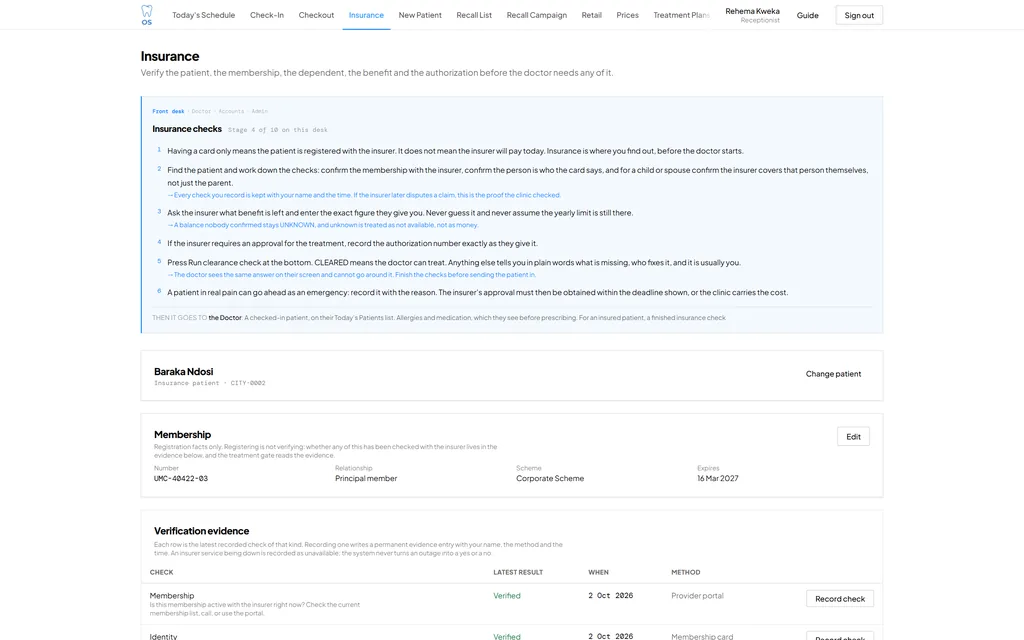Click the LATEST RESULT column header
Image resolution: width=1024 pixels, height=640 pixels.
pos(518,572)
